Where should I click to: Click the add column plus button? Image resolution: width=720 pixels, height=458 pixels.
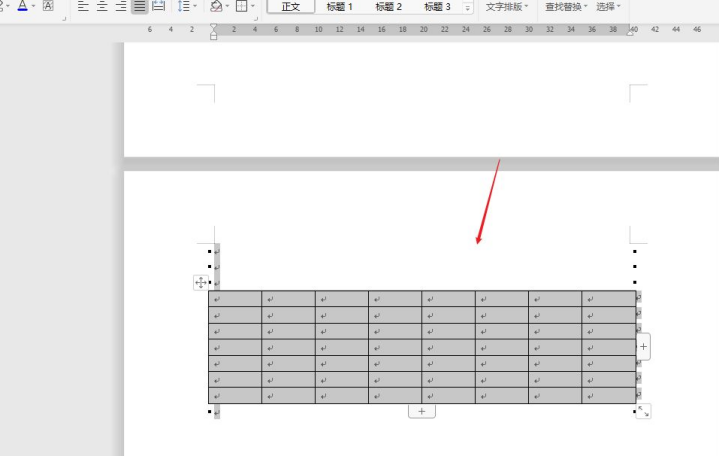[x=643, y=347]
